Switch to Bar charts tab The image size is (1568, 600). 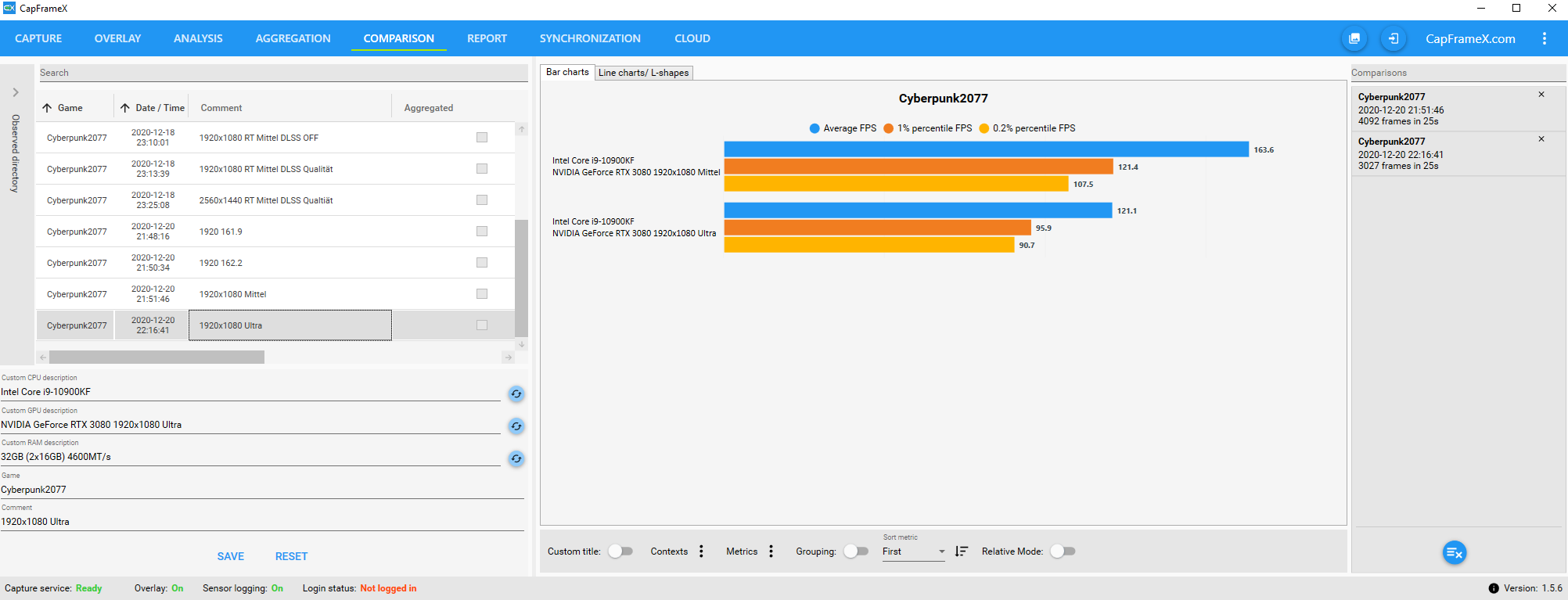tap(567, 72)
